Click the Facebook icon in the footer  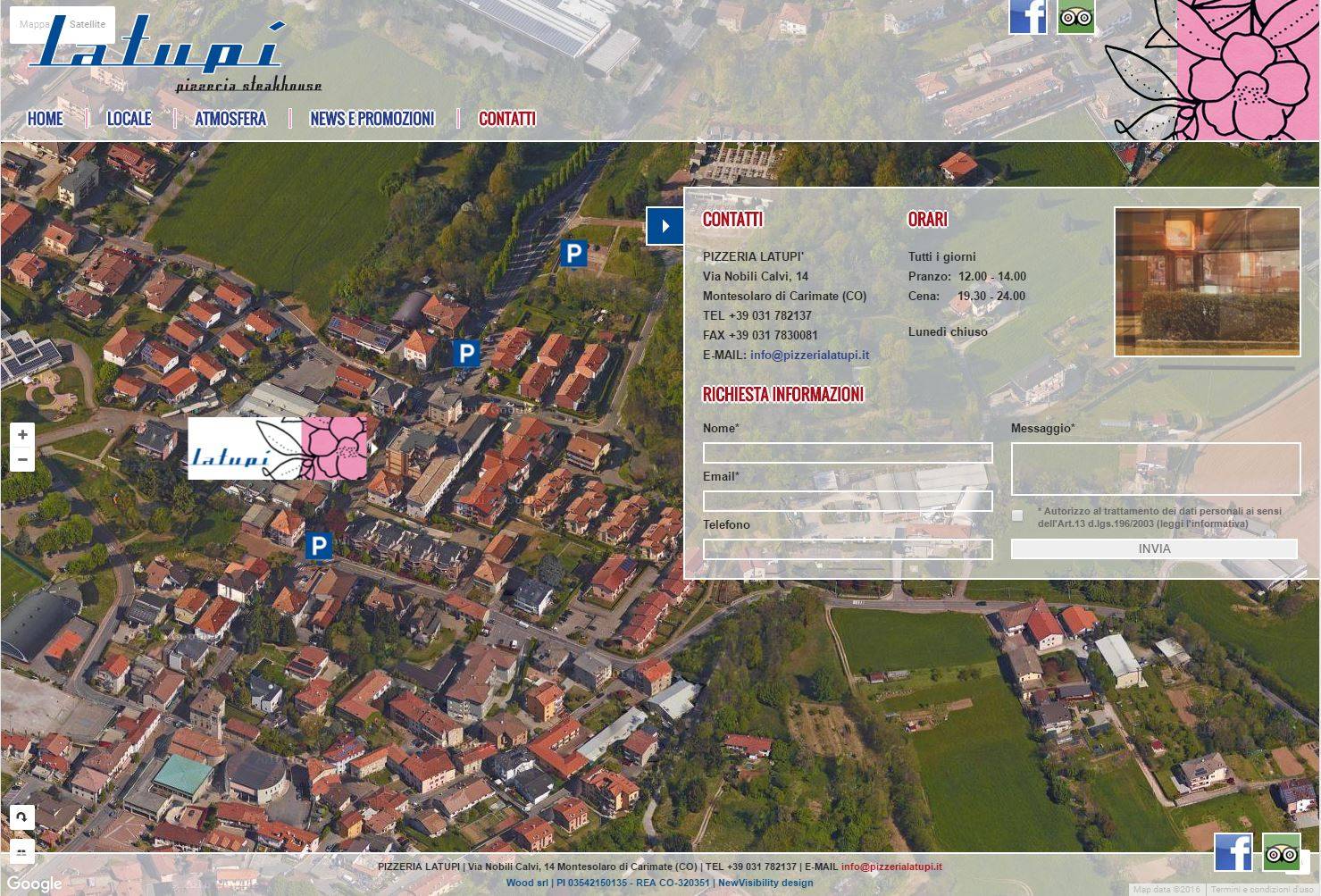[x=1233, y=852]
